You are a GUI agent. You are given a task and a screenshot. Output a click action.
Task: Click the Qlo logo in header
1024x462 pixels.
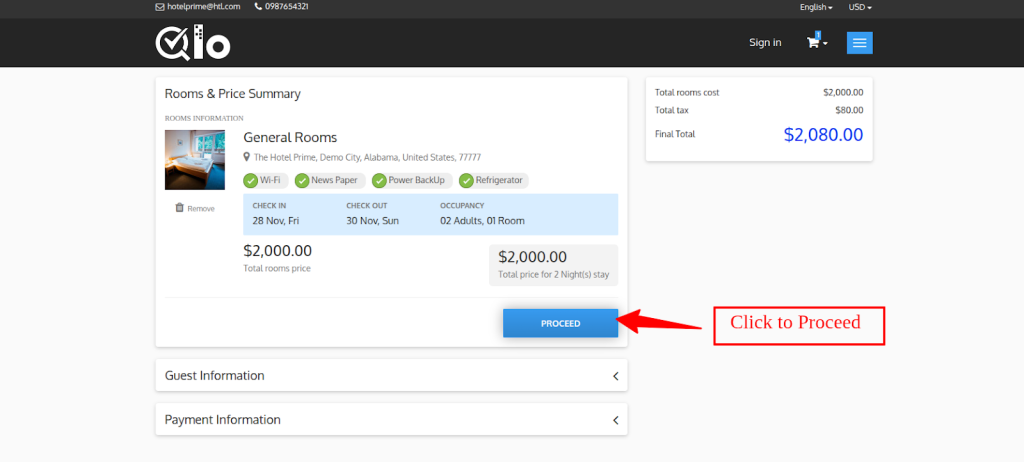pos(193,43)
